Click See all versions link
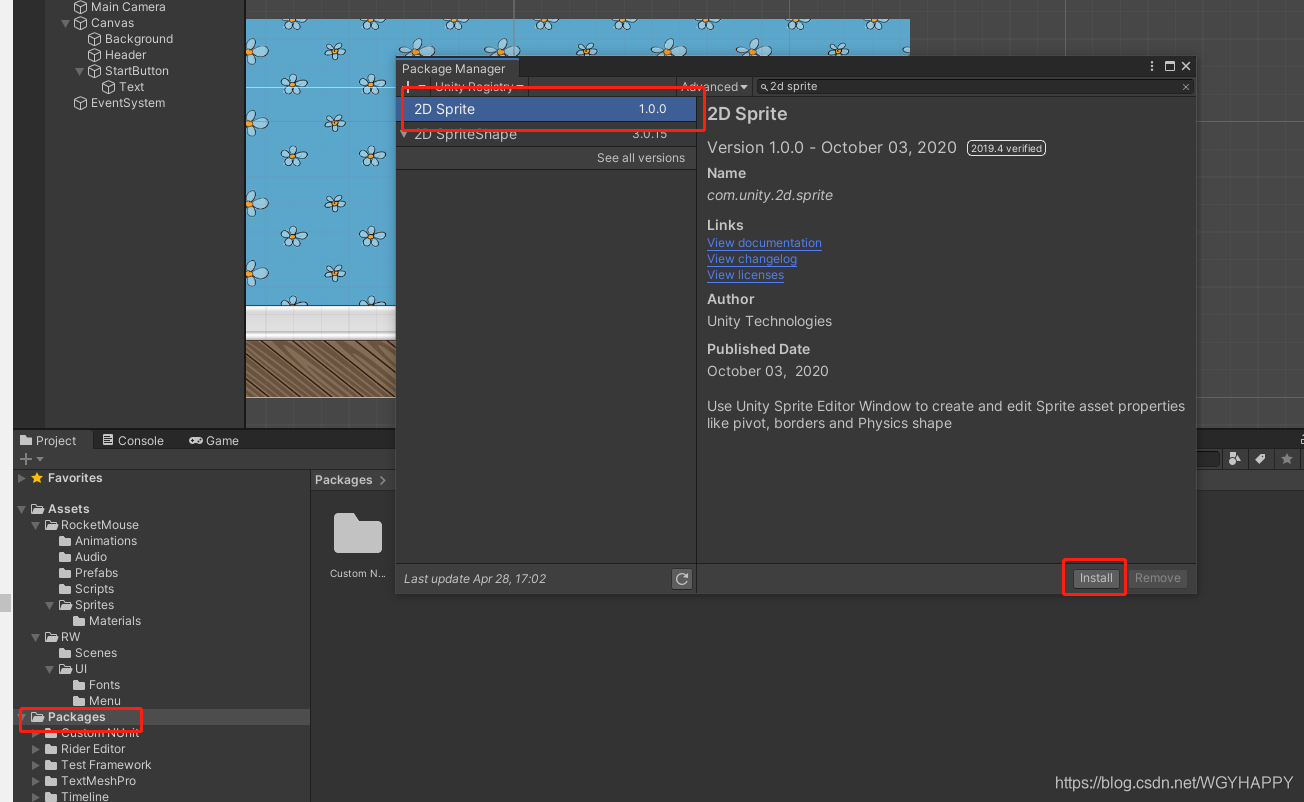 (641, 158)
